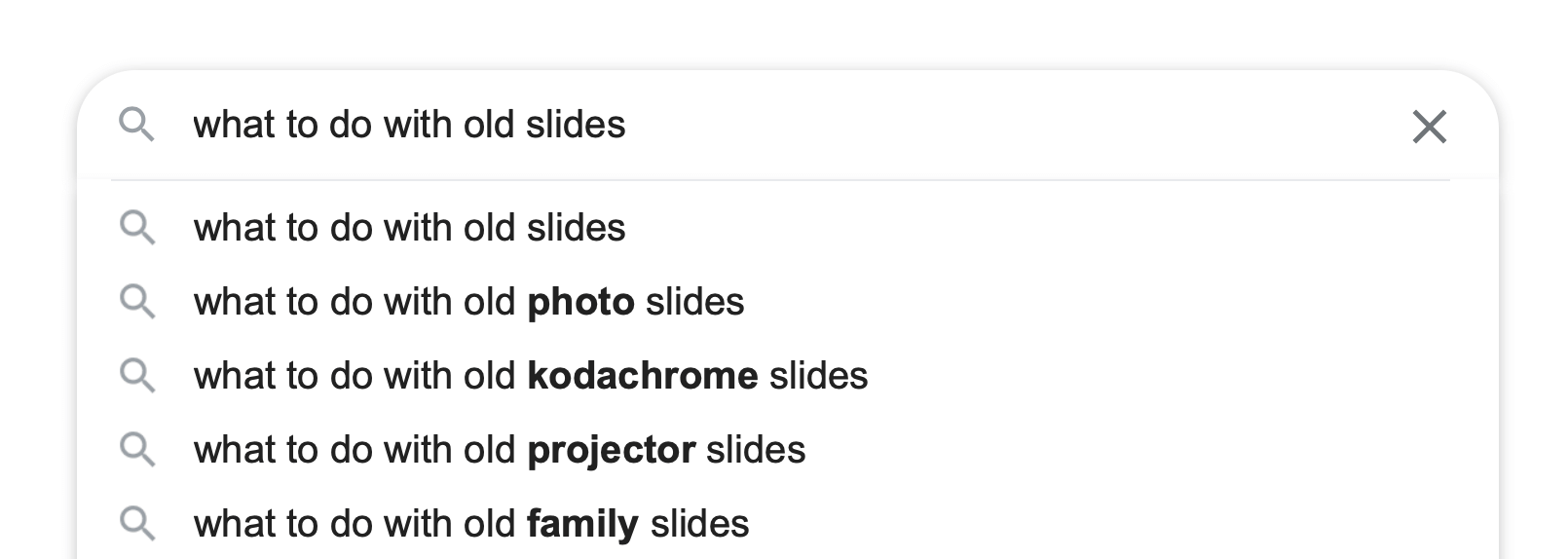This screenshot has height=559, width=1568.
Task: Click the word 'slides' after 'projector'
Action: click(x=756, y=450)
